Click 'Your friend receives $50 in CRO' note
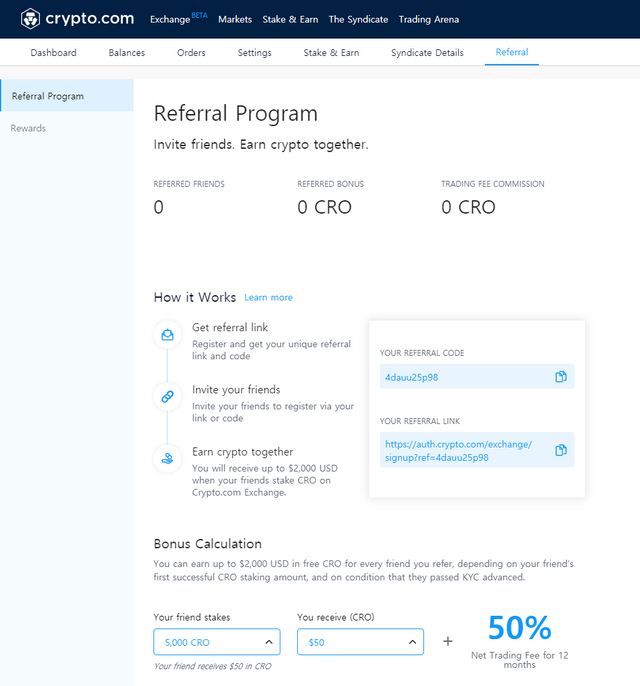 (213, 666)
